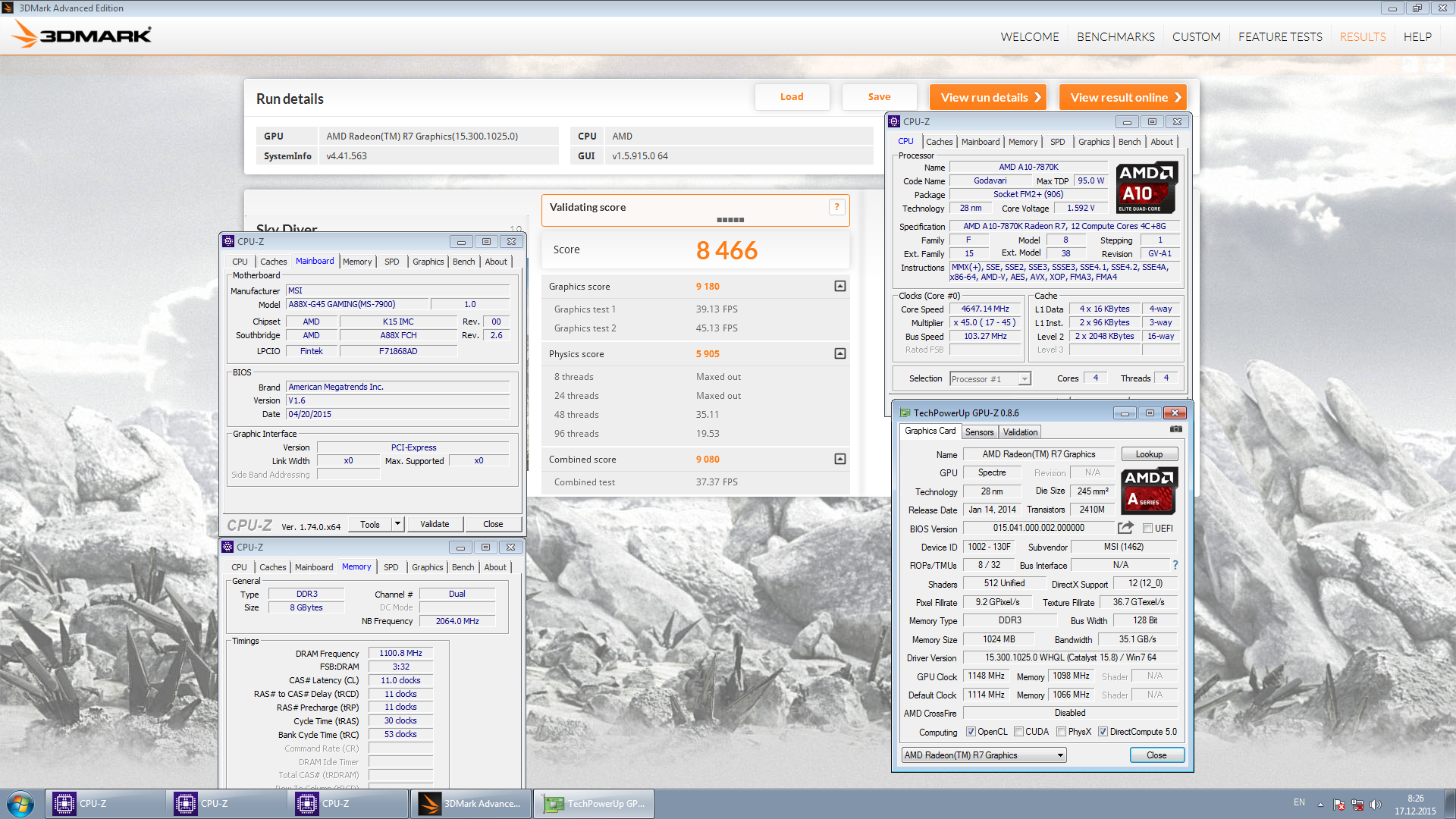Toggle the OpenCL checkbox
This screenshot has width=1456, height=819.
pos(971,732)
